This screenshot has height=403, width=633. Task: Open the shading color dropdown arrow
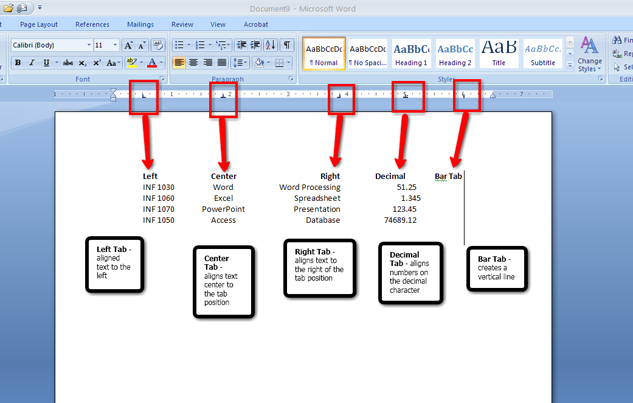point(268,63)
